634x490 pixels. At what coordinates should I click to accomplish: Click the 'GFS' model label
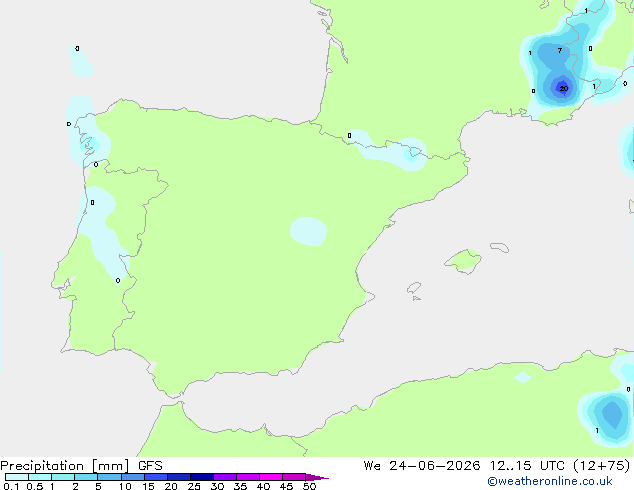[150, 466]
